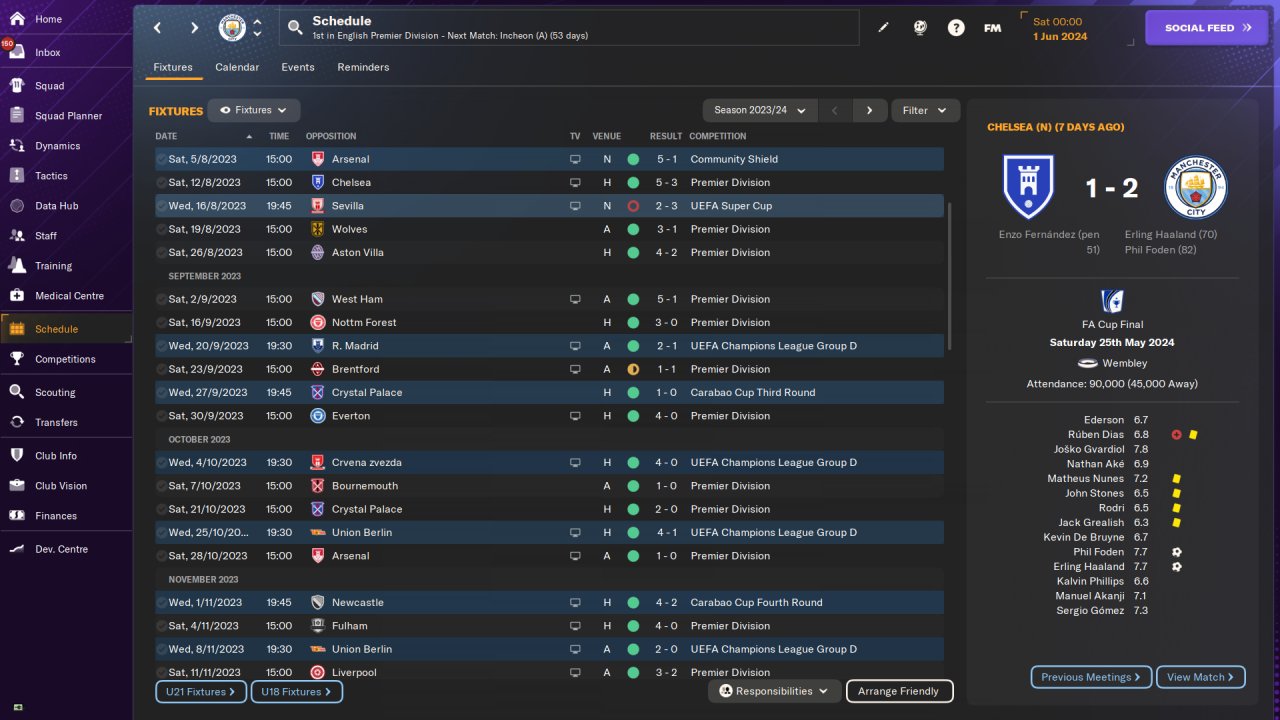
Task: Toggle the checkmark on Chelsea 12/8/2023 fixture
Action: [x=161, y=183]
